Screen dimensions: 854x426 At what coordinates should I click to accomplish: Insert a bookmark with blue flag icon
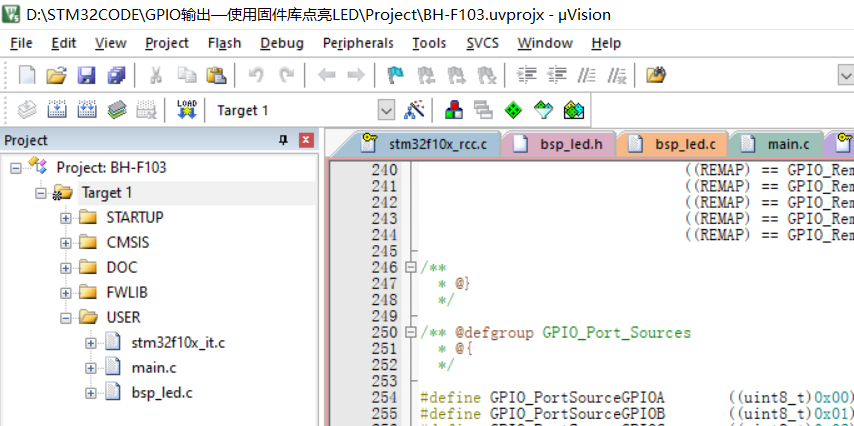coord(395,75)
